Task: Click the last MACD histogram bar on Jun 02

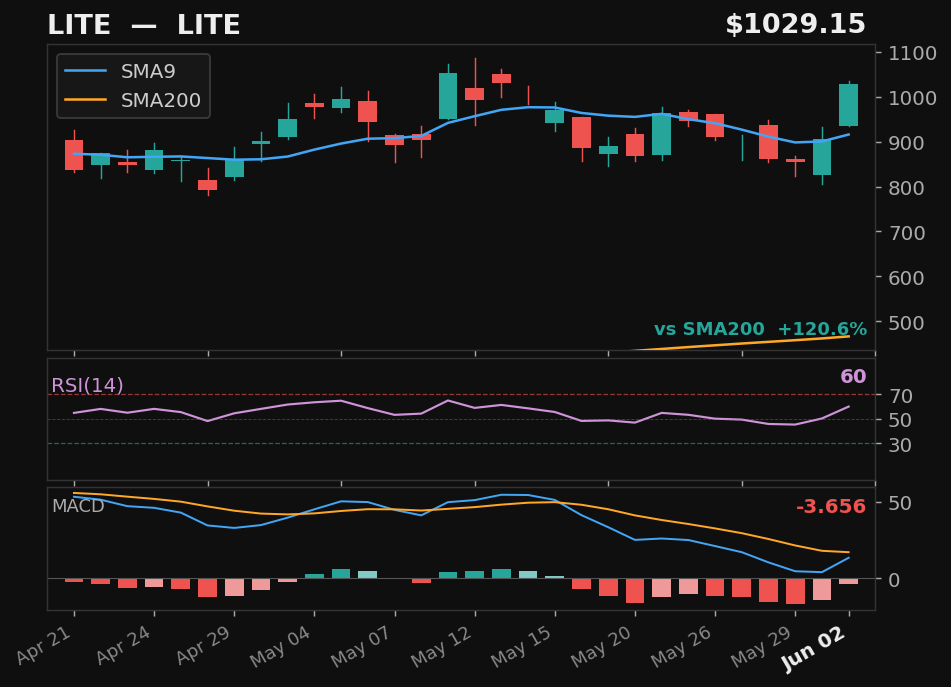Action: pyautogui.click(x=849, y=581)
